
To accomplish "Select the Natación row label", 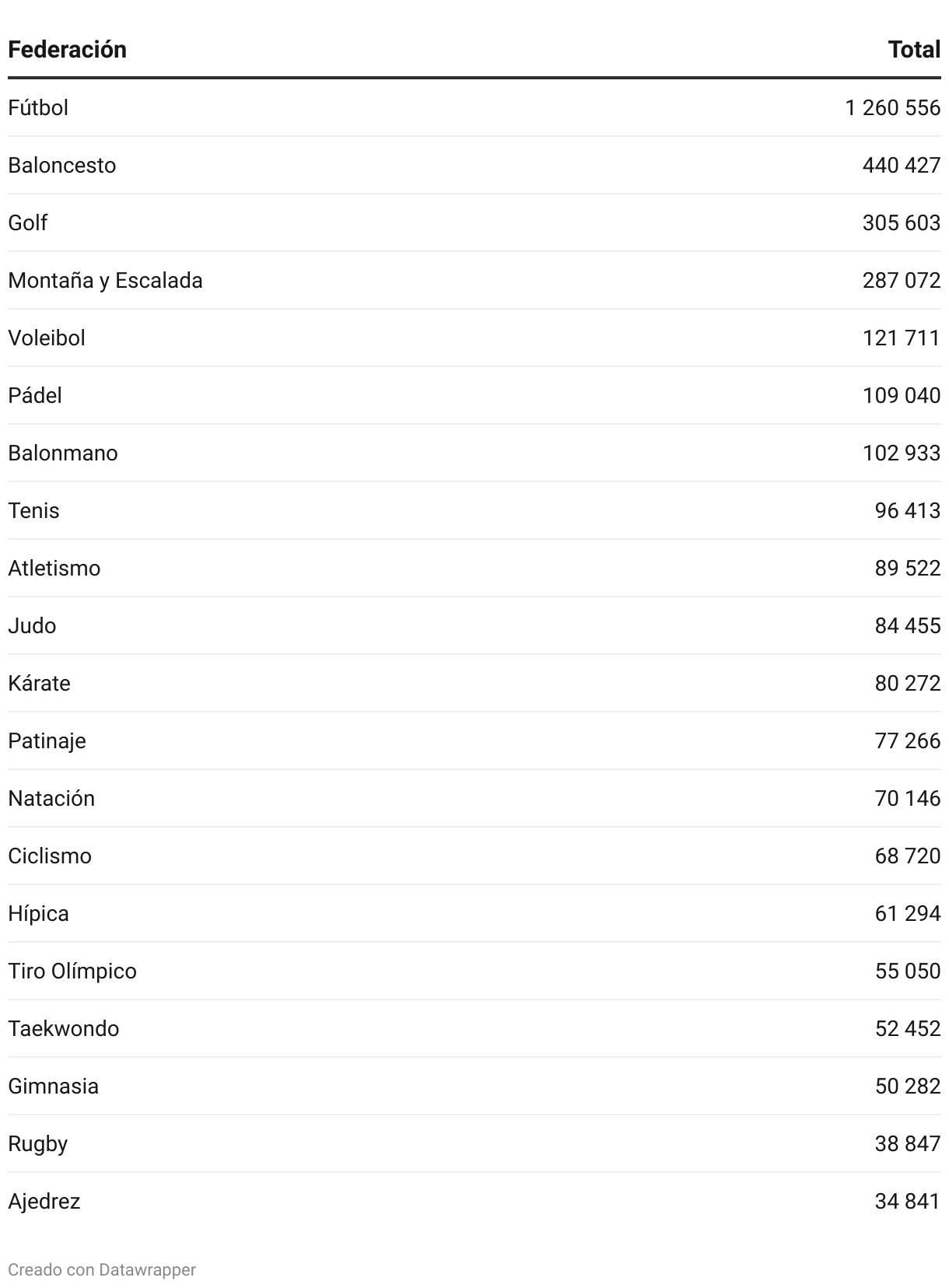I will point(51,798).
